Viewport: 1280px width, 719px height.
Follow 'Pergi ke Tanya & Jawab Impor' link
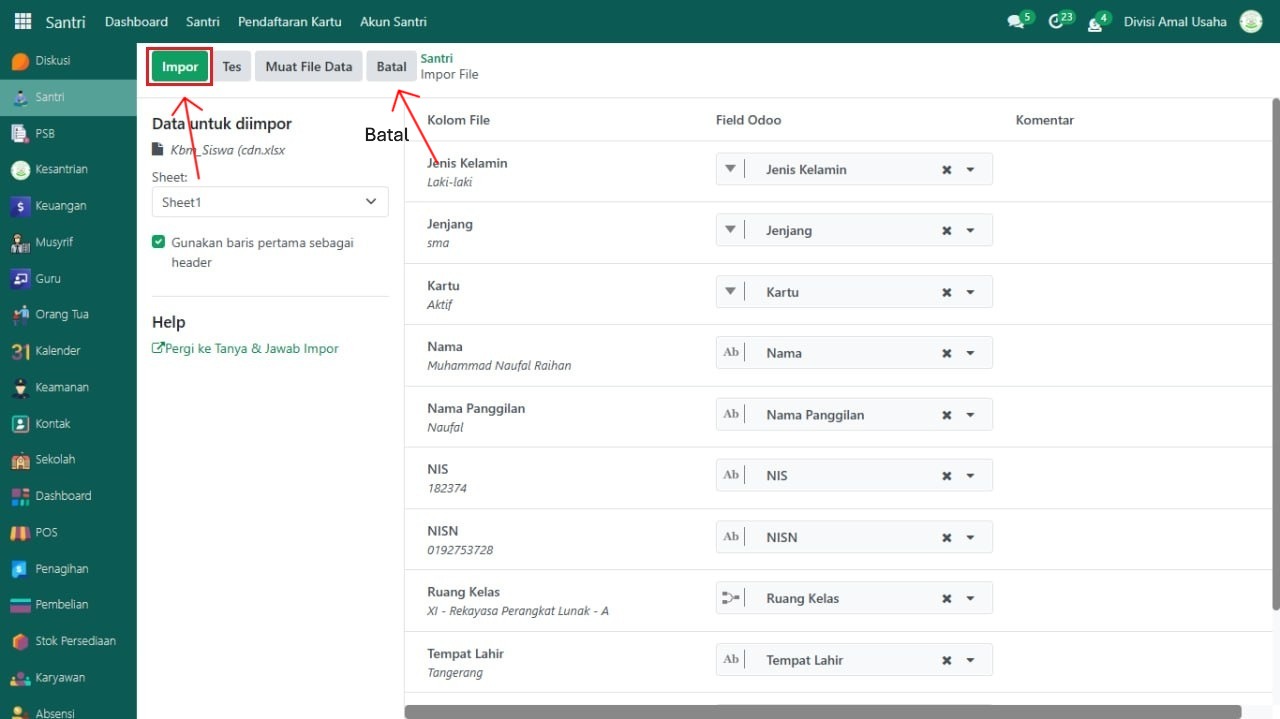[245, 349]
